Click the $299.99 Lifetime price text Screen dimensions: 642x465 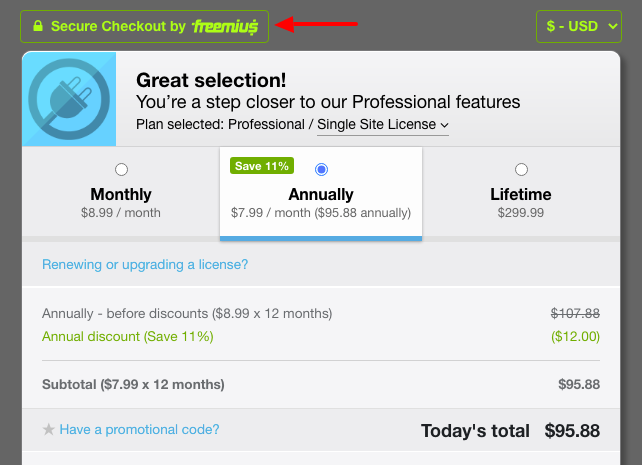(521, 213)
